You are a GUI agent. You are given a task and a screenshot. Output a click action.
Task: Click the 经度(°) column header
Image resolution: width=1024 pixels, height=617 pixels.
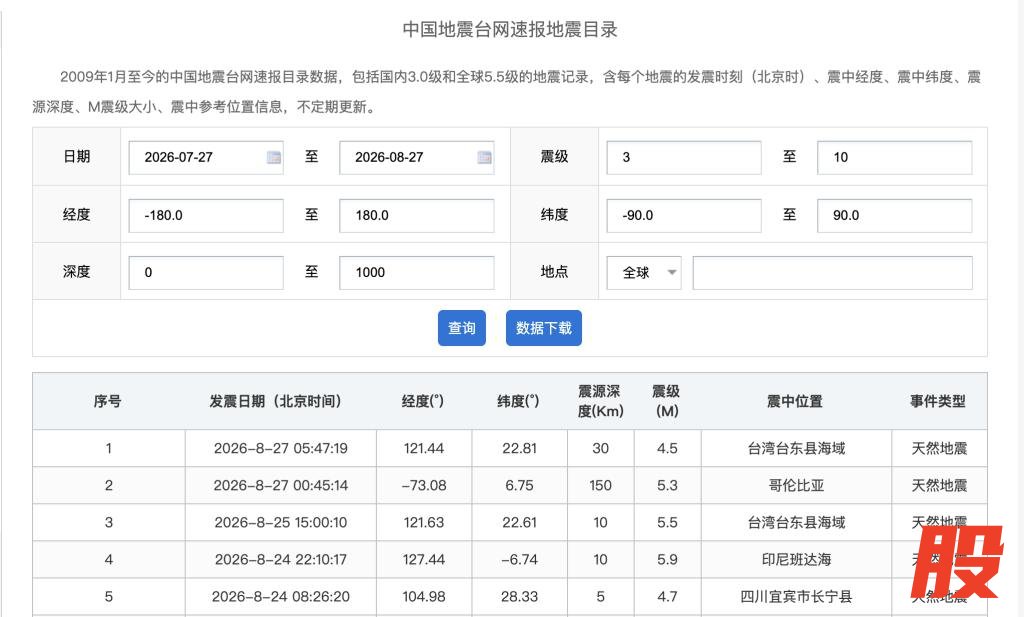click(423, 401)
